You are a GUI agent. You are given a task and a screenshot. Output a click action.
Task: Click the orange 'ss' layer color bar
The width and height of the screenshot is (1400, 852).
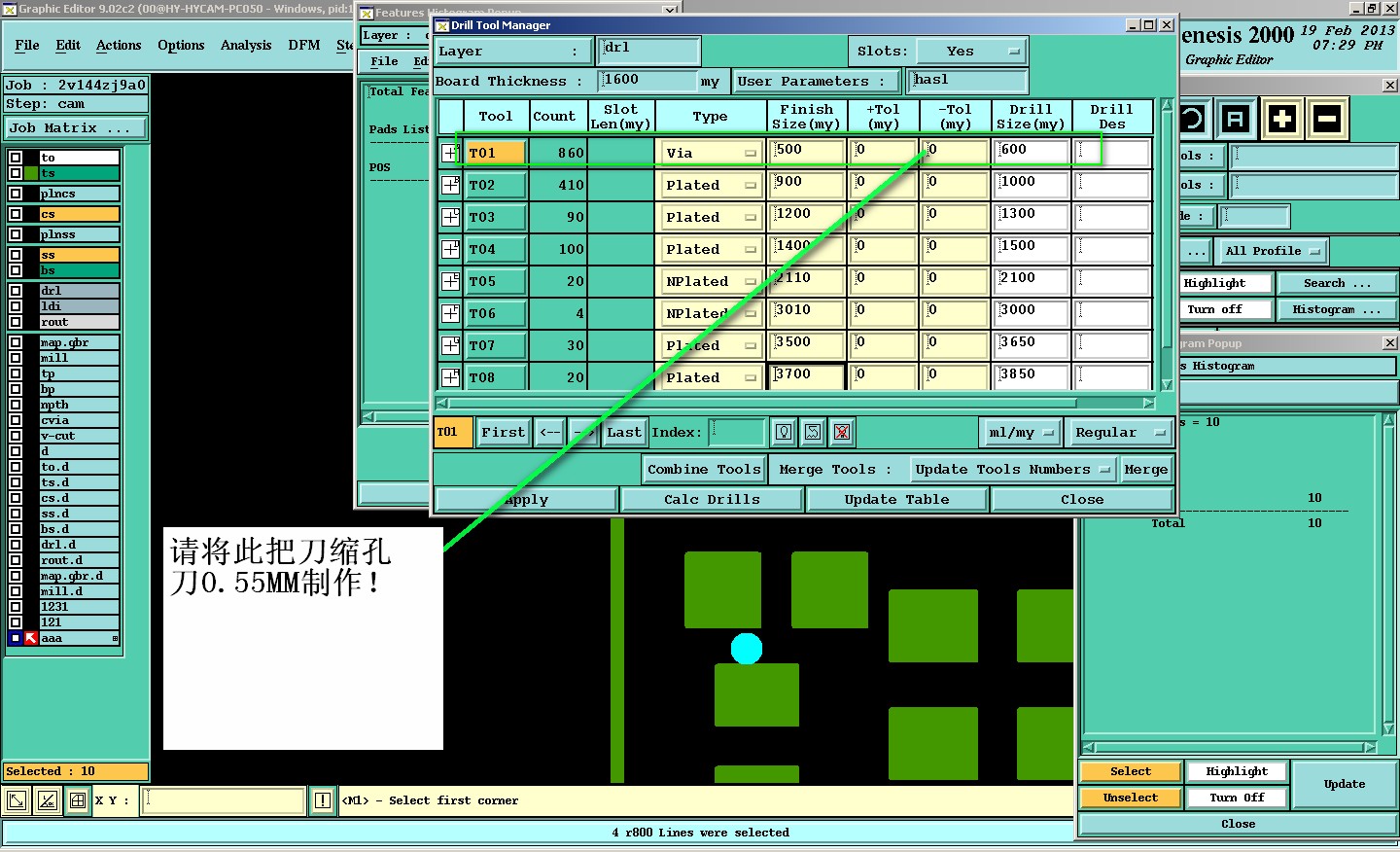click(x=80, y=255)
